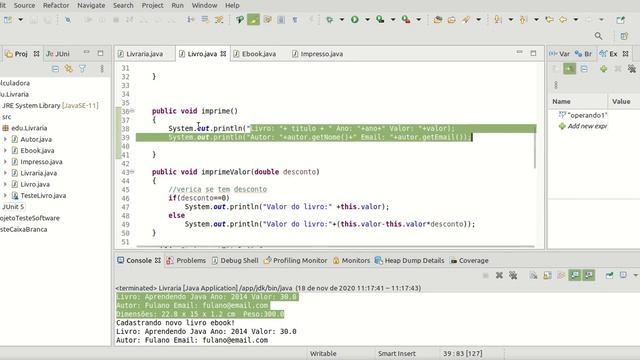Click Remove All Expressions icon
Image resolution: width=640 pixels, height=360 pixels.
coord(632,69)
